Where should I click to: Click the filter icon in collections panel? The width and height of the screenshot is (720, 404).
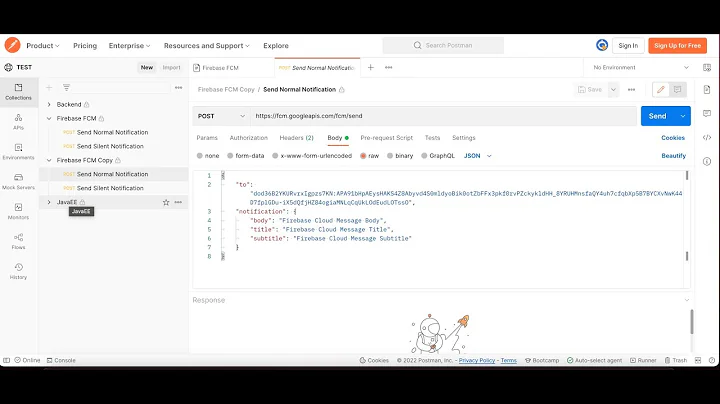pos(67,87)
